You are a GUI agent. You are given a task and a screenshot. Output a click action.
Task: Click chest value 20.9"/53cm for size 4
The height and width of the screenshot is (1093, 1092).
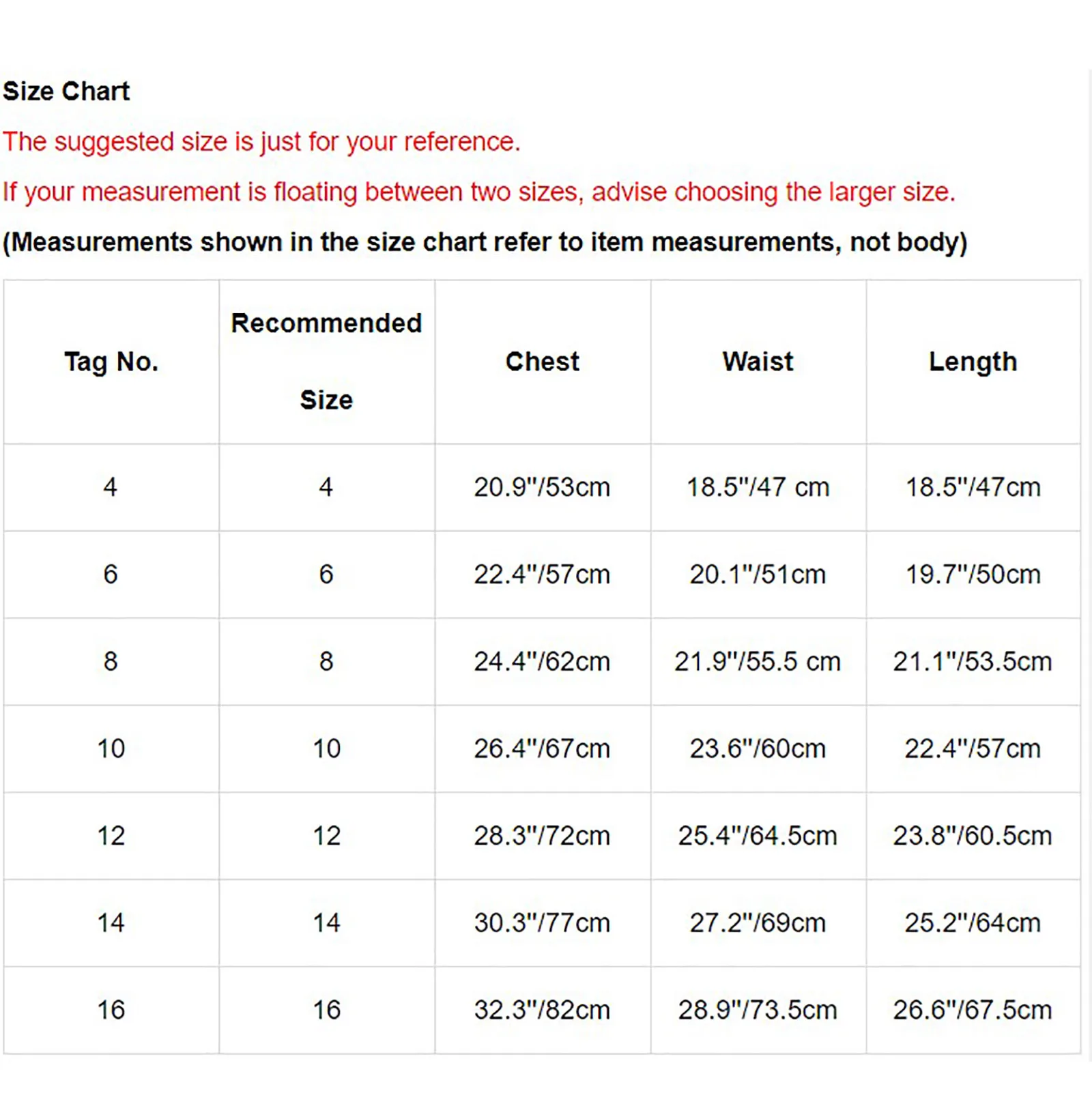[x=542, y=487]
